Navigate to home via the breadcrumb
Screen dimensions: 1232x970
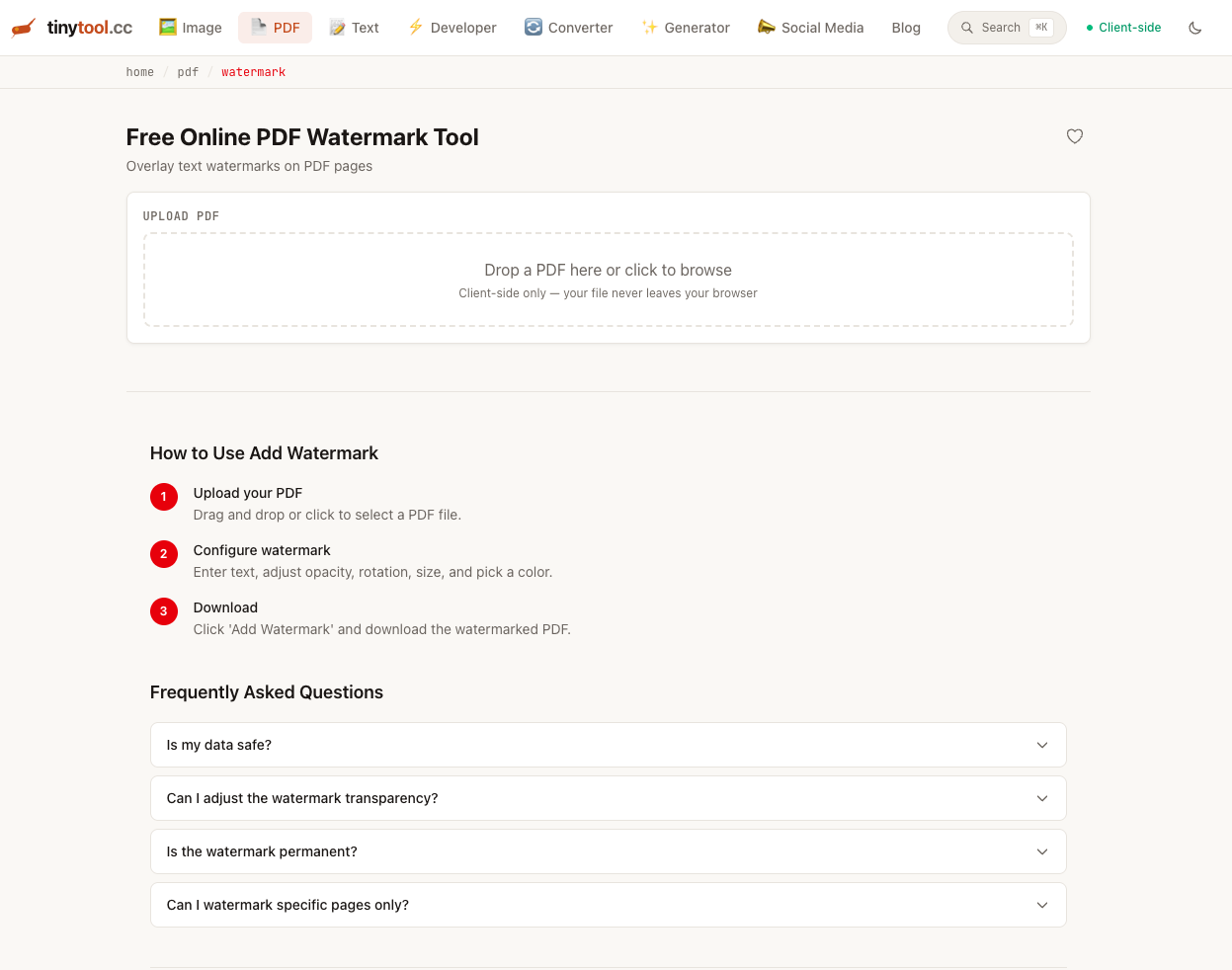139,71
